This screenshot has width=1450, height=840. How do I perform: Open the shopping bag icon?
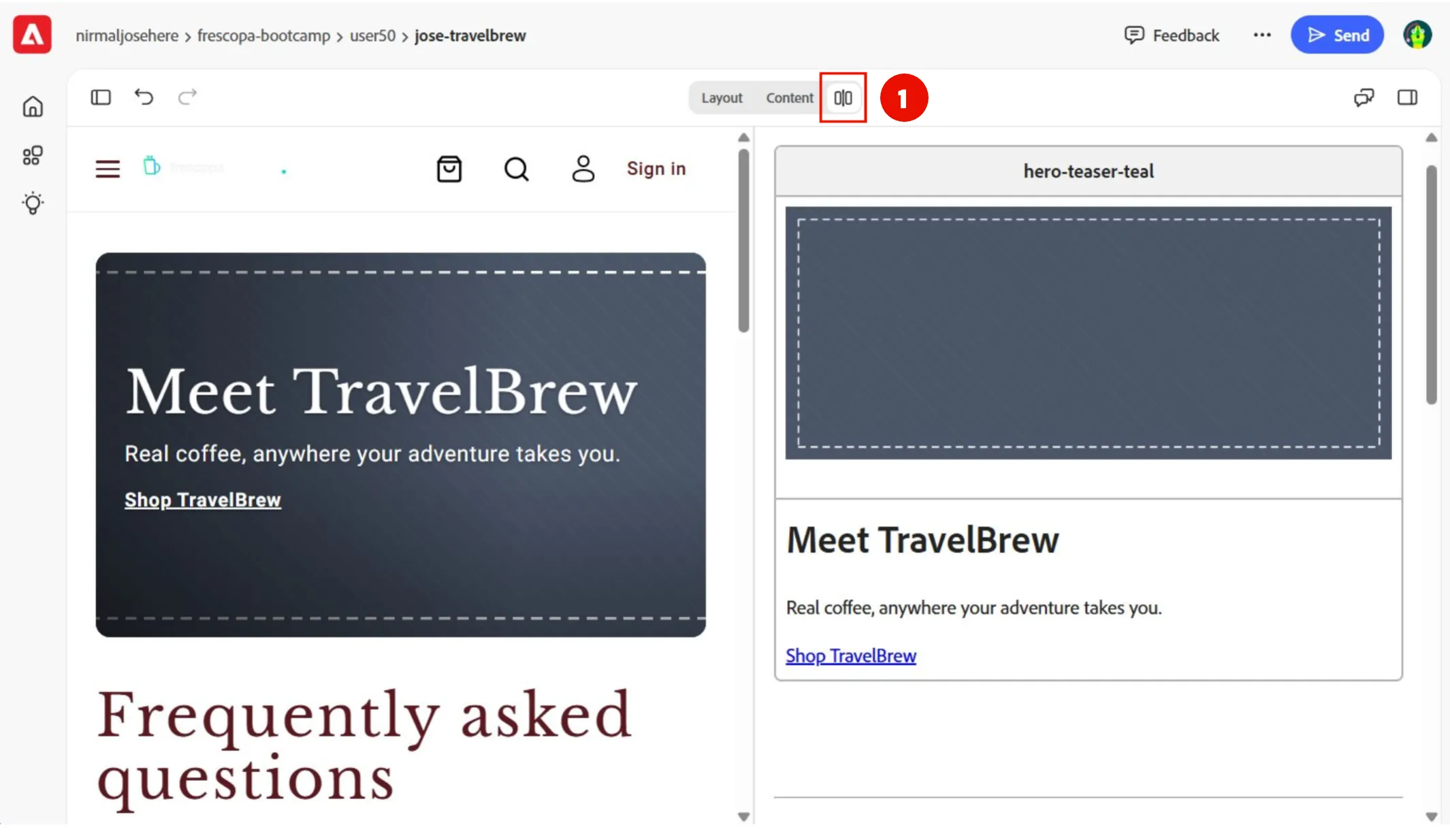449,169
